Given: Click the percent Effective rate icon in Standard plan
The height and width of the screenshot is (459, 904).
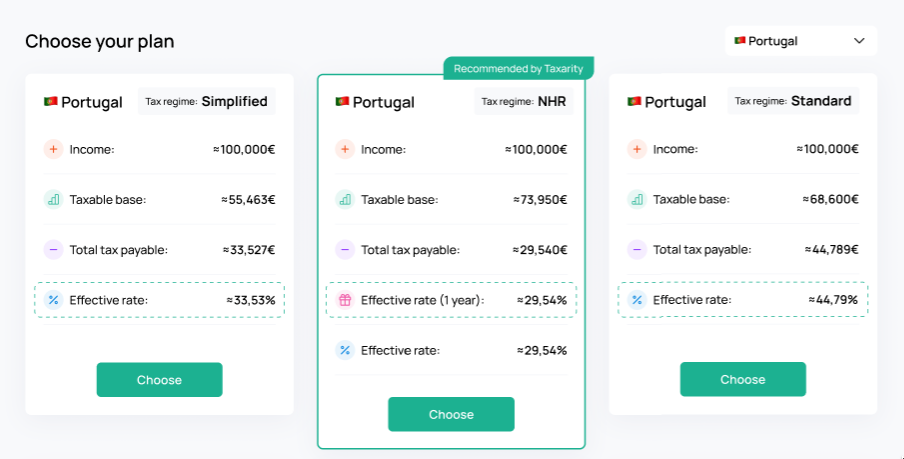Looking at the screenshot, I should (x=636, y=300).
